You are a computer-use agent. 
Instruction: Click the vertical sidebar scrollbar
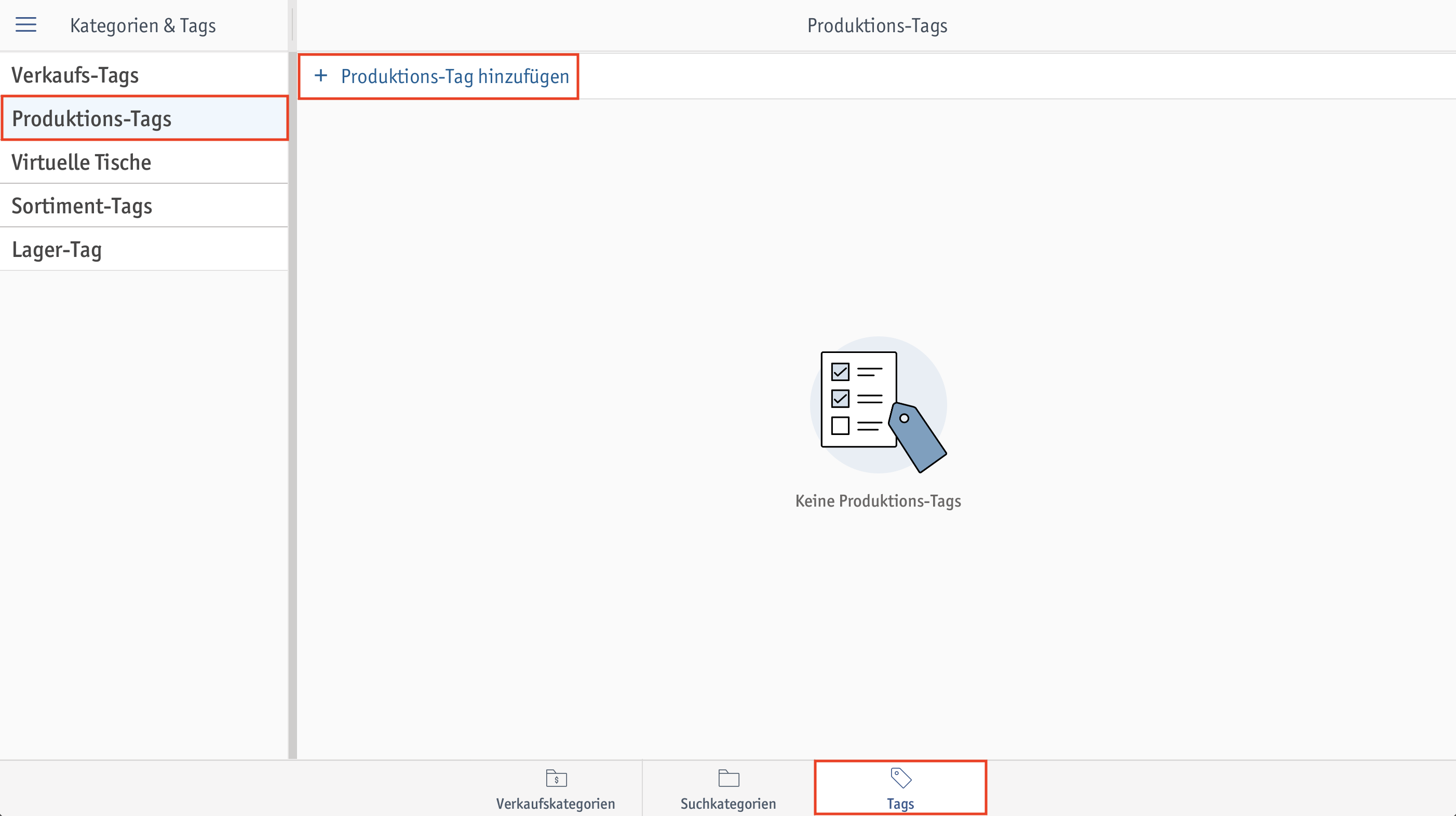(x=292, y=404)
